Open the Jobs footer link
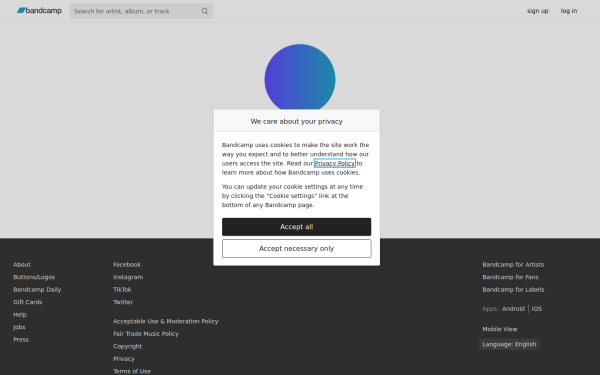600x375 pixels. [19, 327]
